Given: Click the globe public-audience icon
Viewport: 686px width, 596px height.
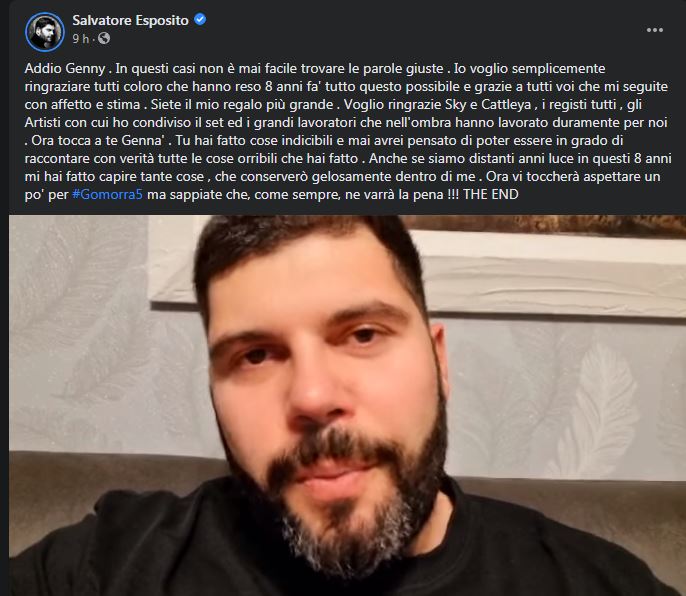Looking at the screenshot, I should (104, 39).
